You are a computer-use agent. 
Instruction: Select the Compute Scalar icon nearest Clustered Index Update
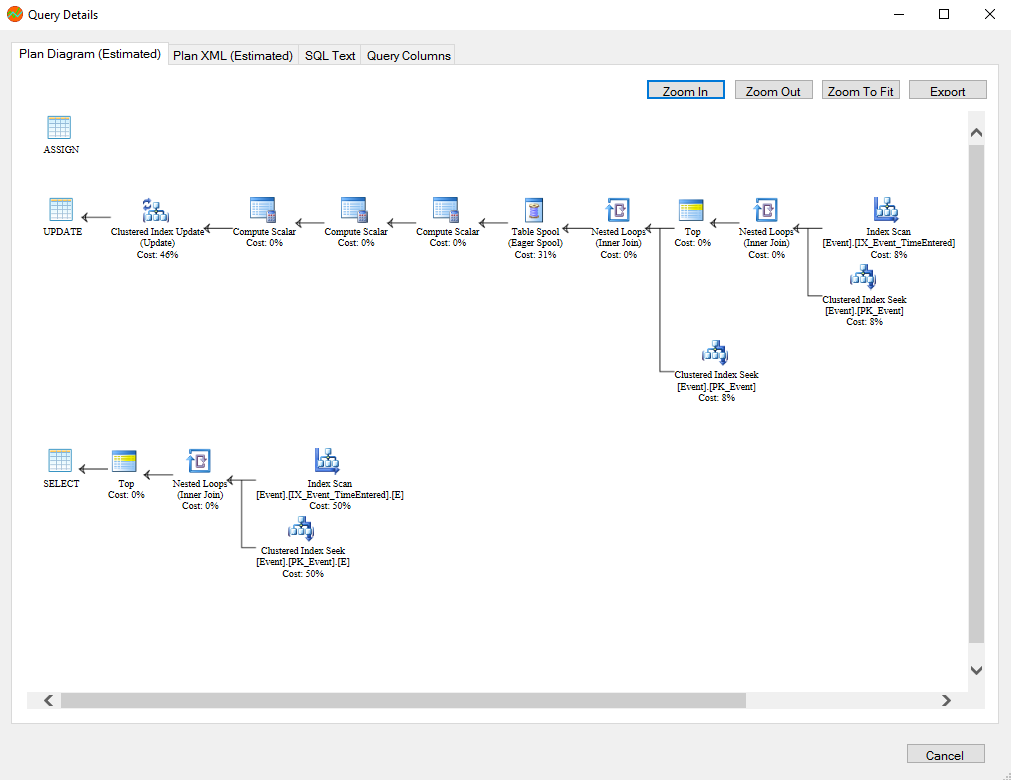click(263, 210)
